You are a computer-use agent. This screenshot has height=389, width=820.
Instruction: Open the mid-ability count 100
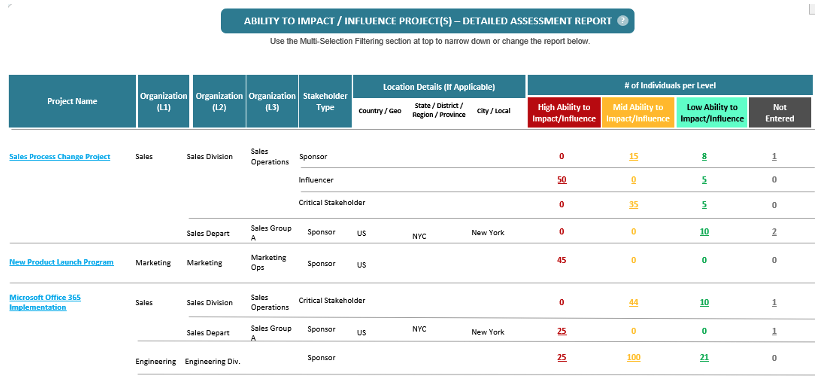[x=633, y=358]
